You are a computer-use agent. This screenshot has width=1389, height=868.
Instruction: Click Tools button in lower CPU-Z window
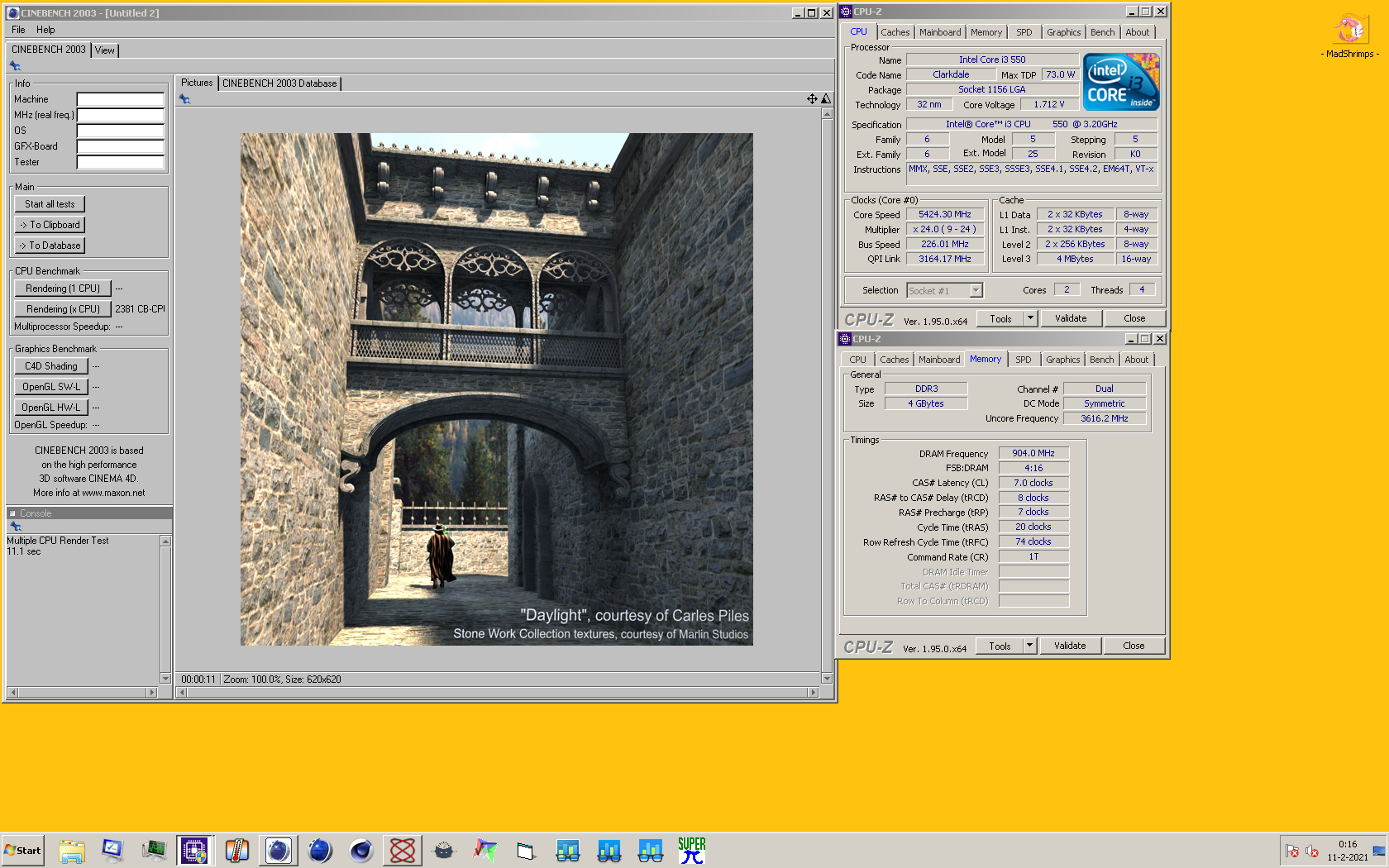(x=1000, y=646)
